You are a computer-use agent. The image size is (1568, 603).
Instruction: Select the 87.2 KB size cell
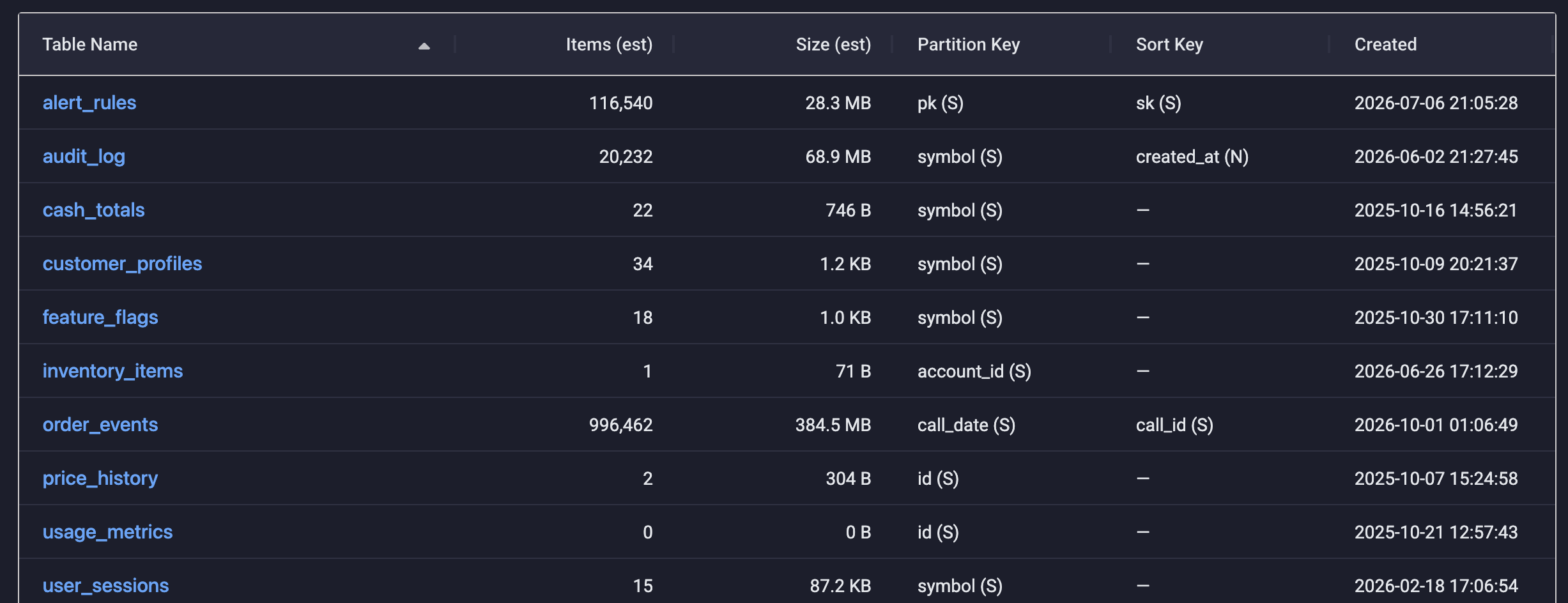[840, 586]
